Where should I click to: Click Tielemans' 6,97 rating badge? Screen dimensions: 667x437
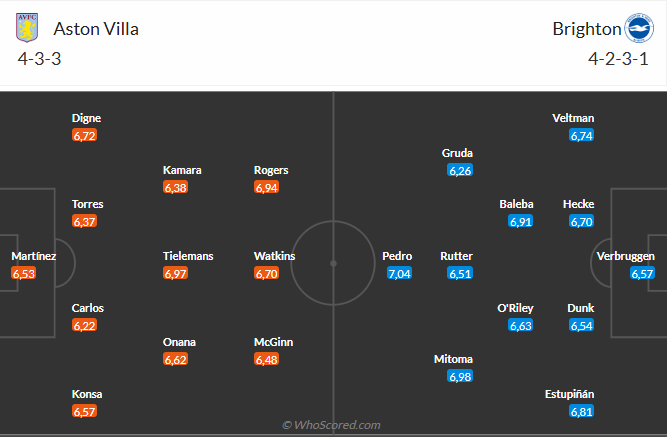(x=175, y=273)
